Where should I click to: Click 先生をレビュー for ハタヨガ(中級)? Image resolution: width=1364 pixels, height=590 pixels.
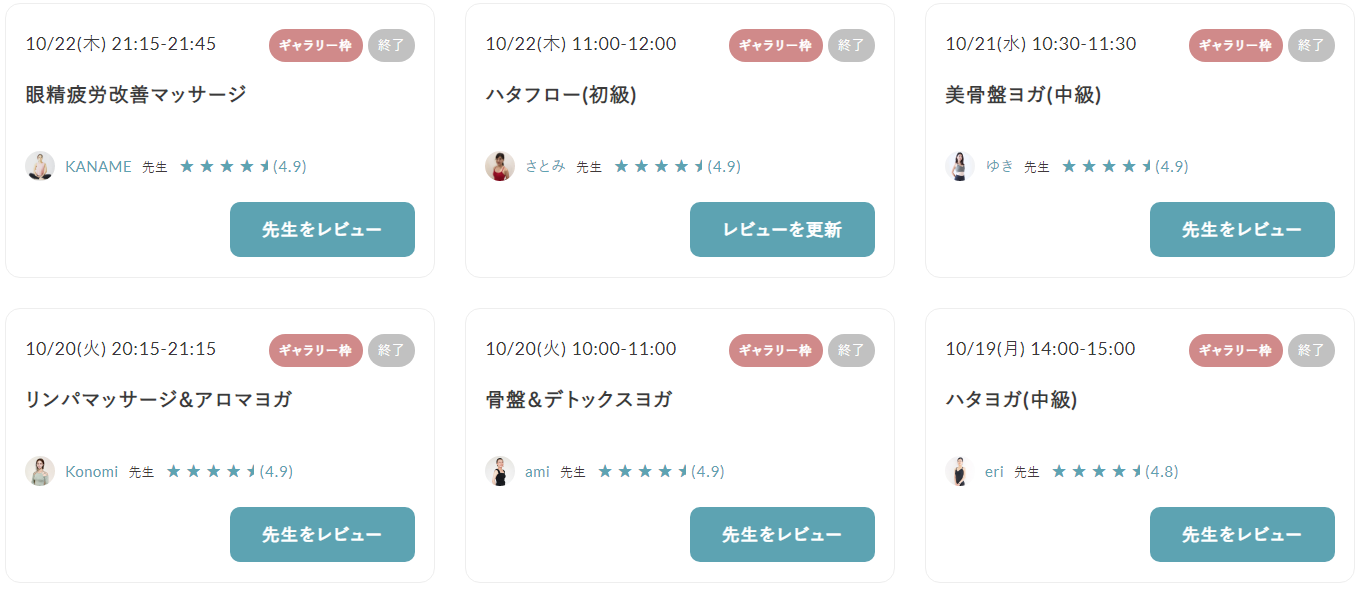pyautogui.click(x=1242, y=534)
